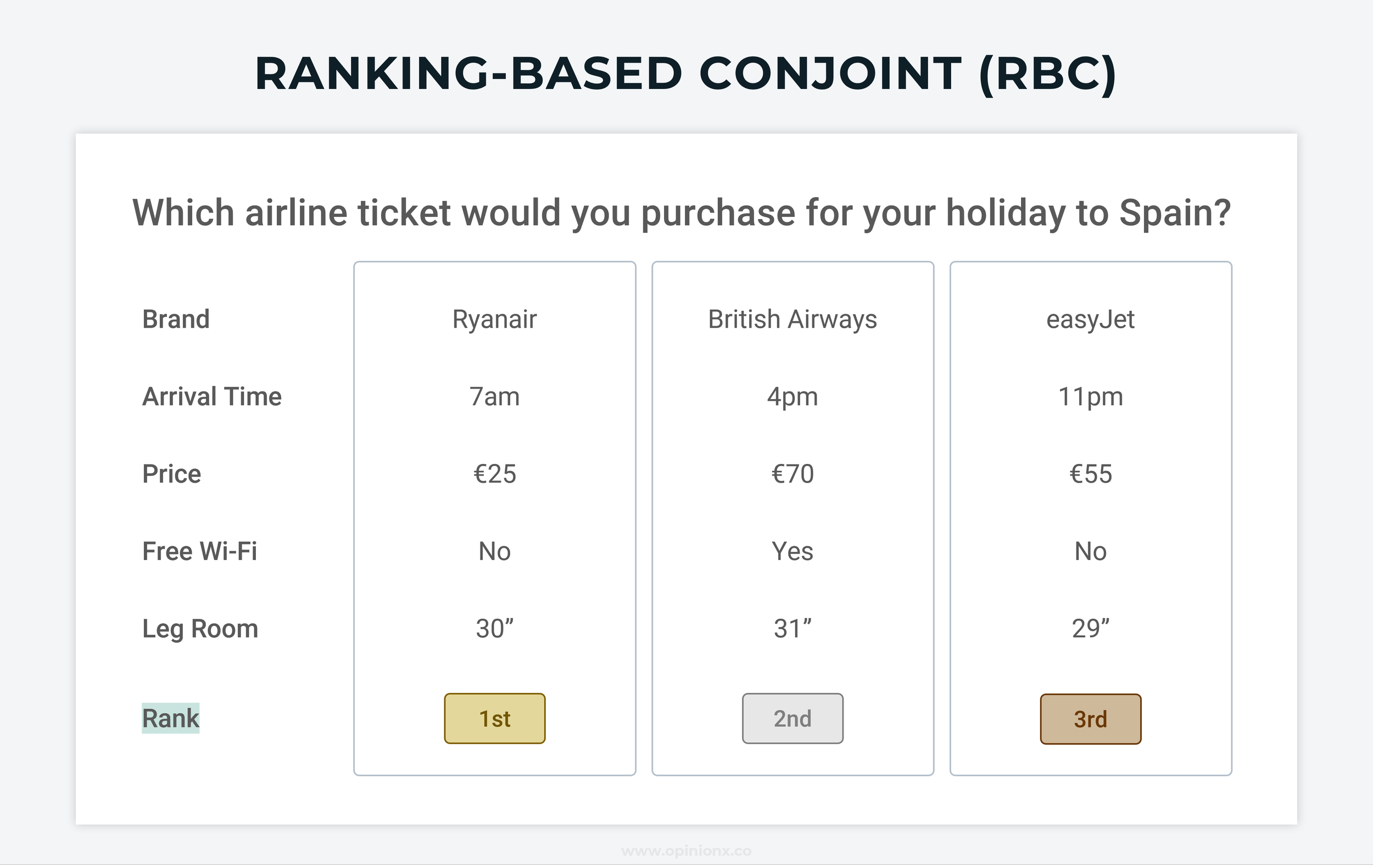The width and height of the screenshot is (1373, 868).
Task: Click the 31” leg room value
Action: click(792, 628)
